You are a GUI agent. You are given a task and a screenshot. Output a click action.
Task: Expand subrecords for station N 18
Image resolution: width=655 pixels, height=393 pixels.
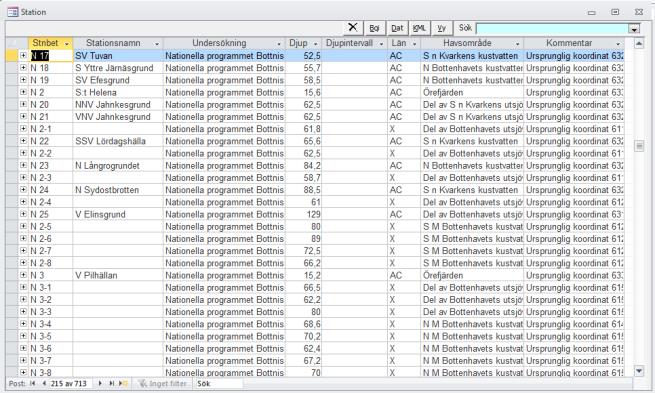click(23, 67)
